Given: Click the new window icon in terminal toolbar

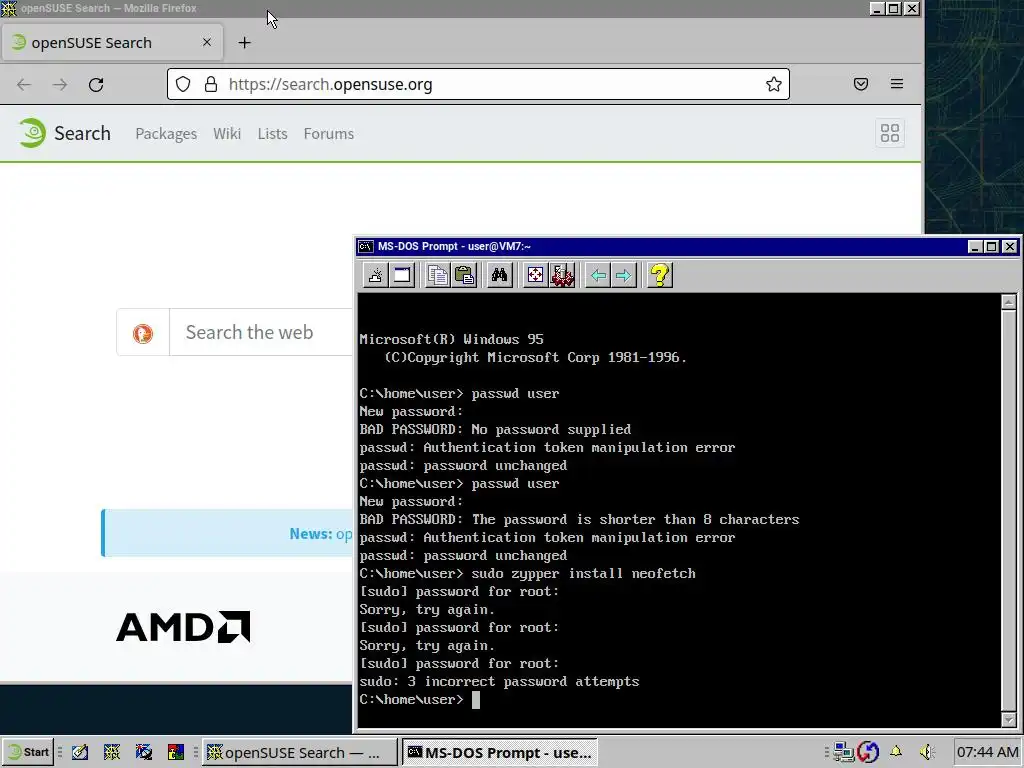Looking at the screenshot, I should click(x=402, y=275).
